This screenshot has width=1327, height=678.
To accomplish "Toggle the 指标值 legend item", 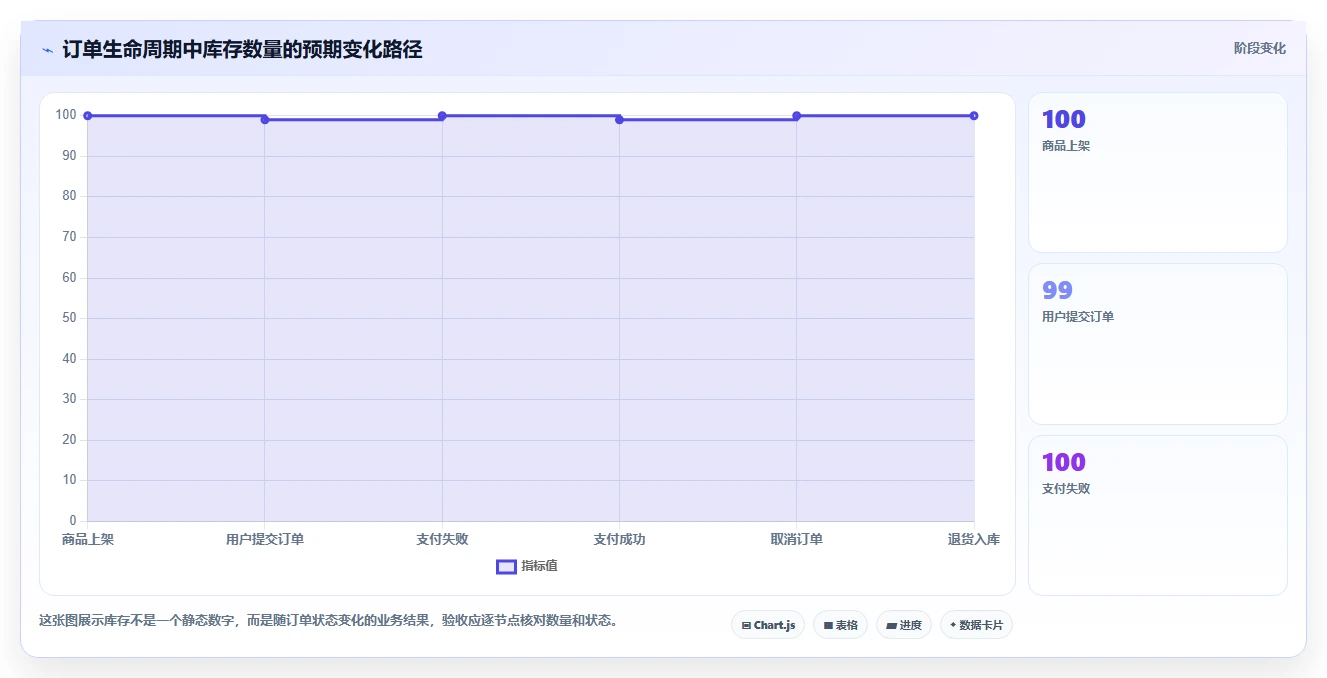I will (527, 566).
